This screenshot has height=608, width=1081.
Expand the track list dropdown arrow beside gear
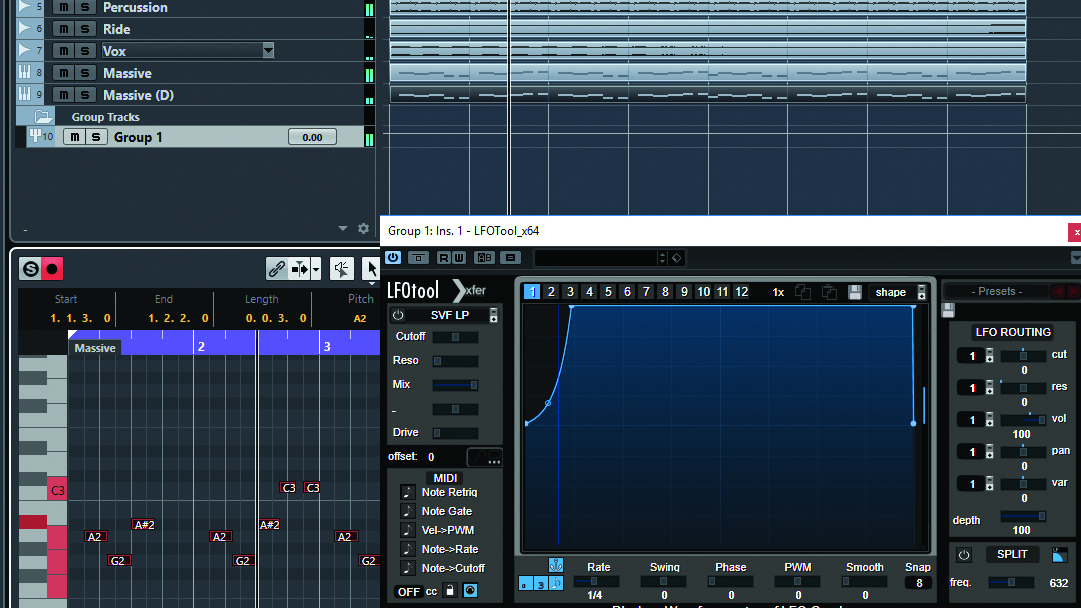coord(343,228)
